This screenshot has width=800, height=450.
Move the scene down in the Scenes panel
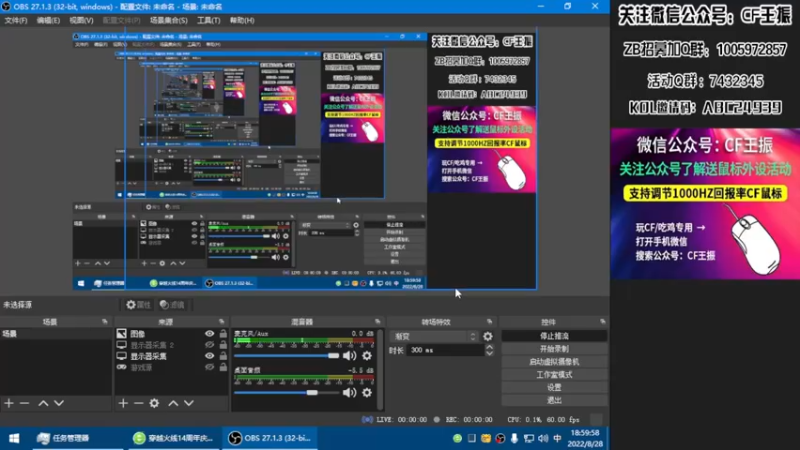click(x=59, y=403)
